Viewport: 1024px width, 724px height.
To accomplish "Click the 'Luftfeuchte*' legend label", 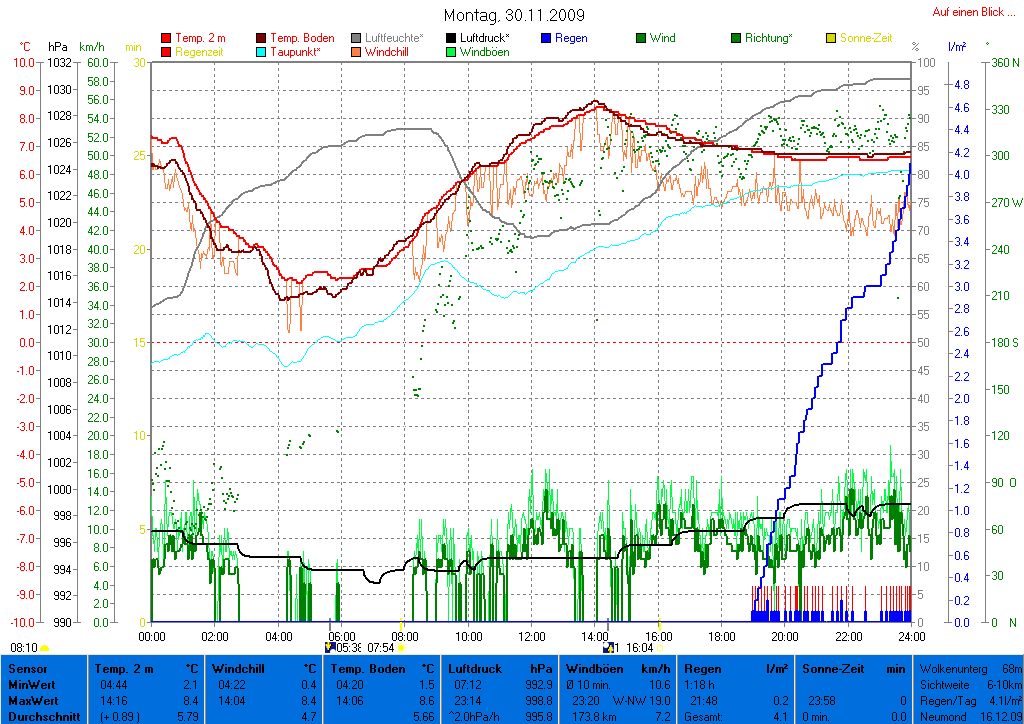I will click(x=394, y=38).
